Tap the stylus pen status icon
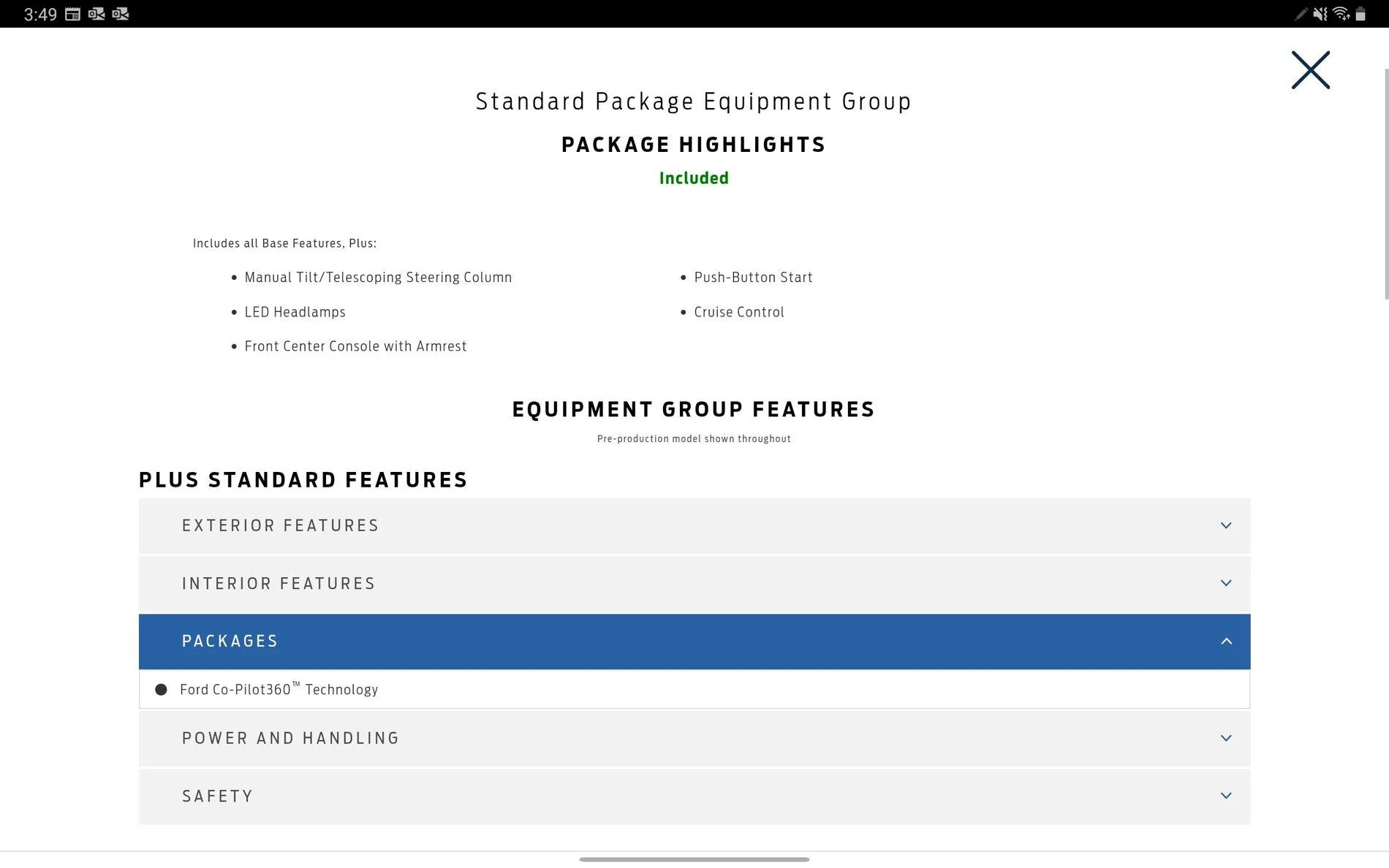 coord(1301,14)
